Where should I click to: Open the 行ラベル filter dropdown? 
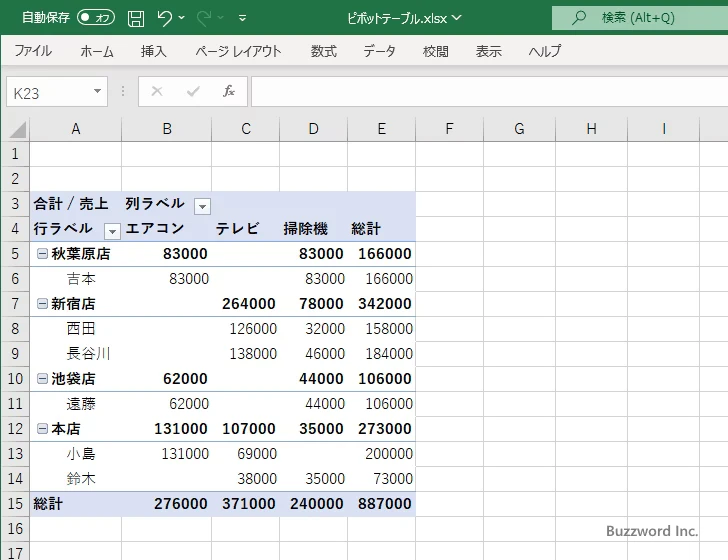click(112, 231)
